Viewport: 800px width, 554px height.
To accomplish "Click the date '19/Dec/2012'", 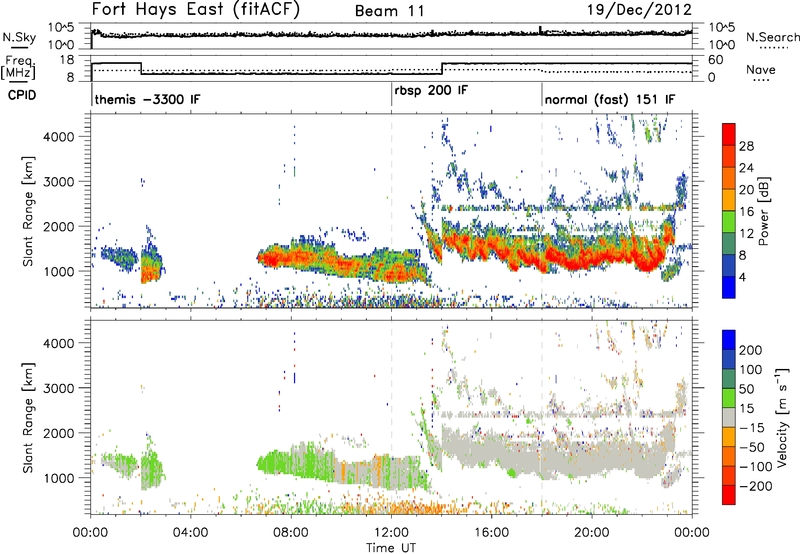I will pos(639,10).
